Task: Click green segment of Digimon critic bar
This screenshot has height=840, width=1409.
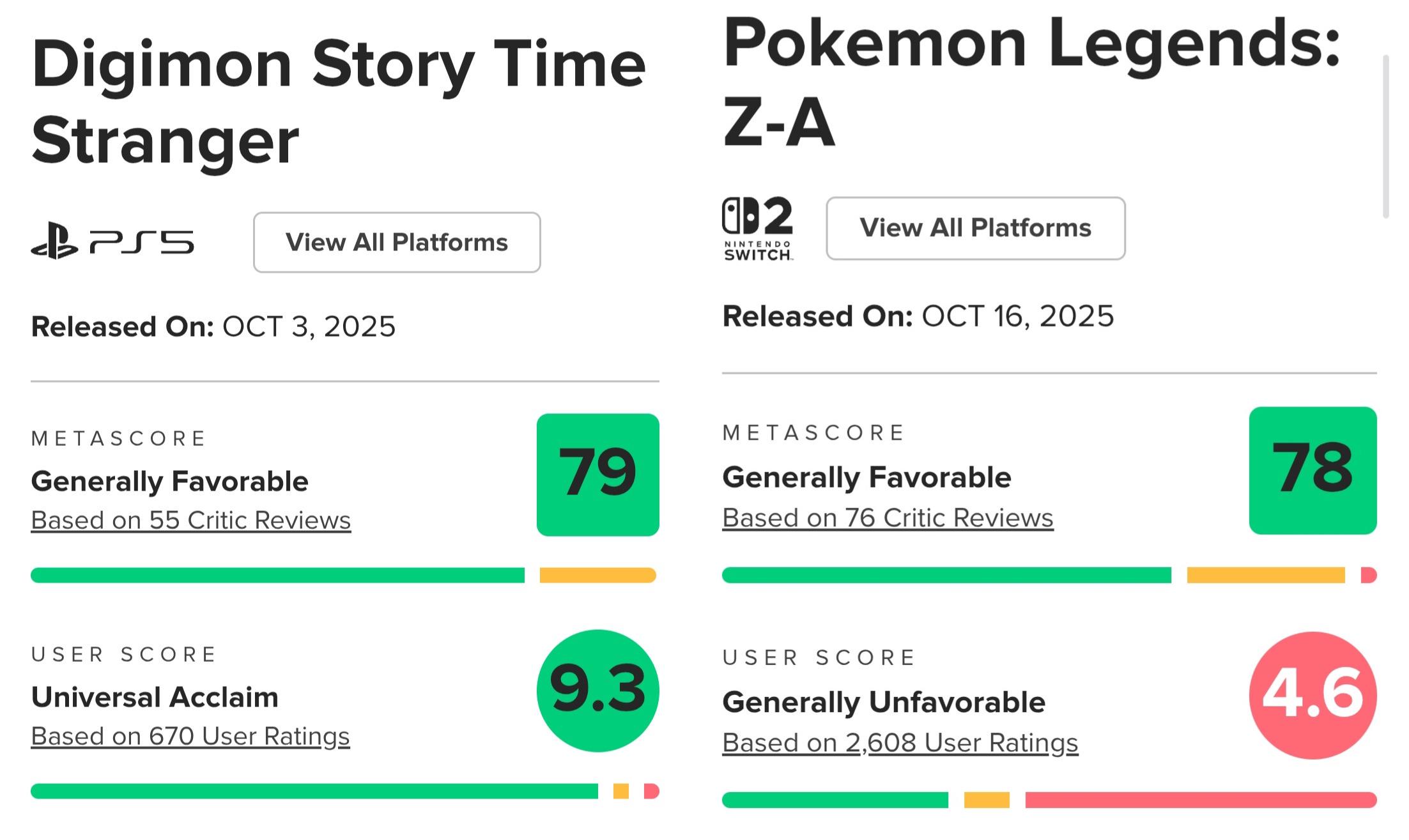Action: [x=277, y=575]
